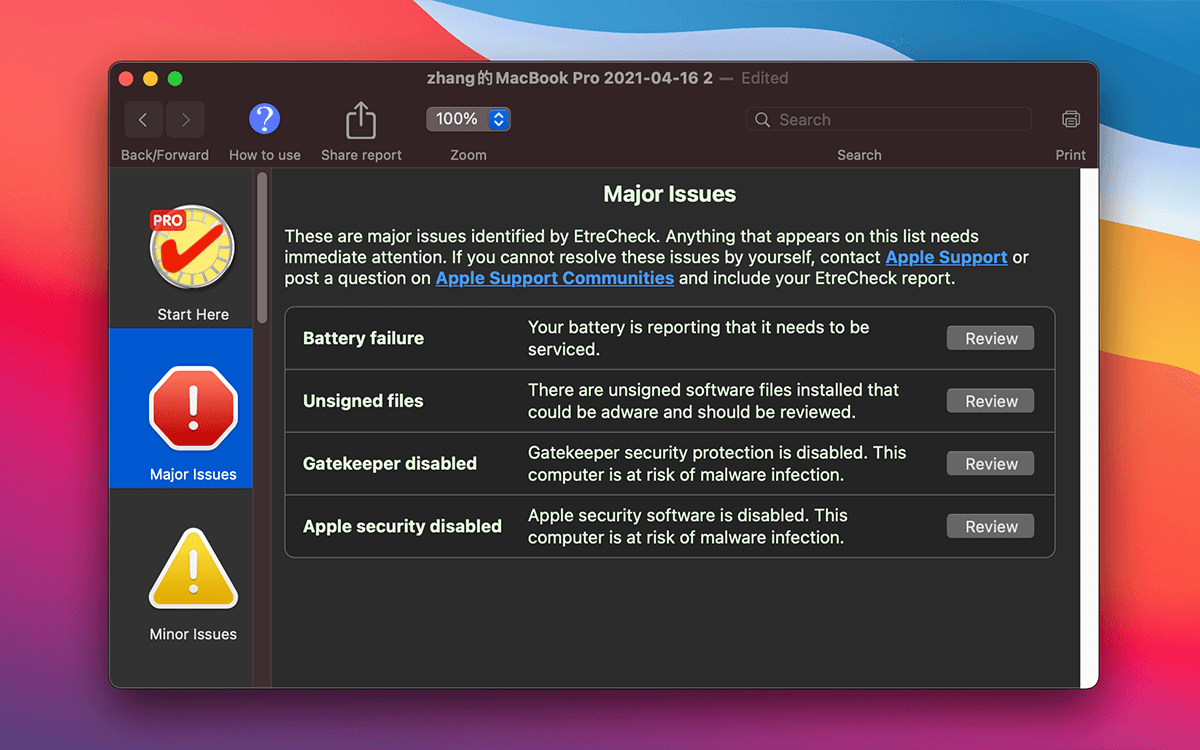
Task: Open the Apple Support Communities link
Action: (555, 278)
